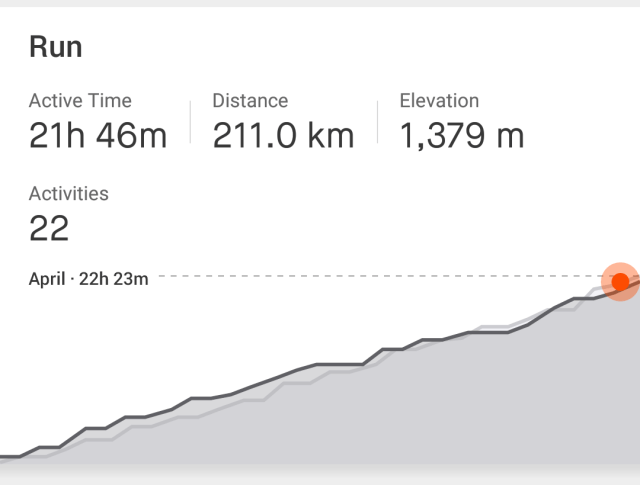Tap the 211.0 km distance value
The image size is (640, 485).
coord(283,135)
